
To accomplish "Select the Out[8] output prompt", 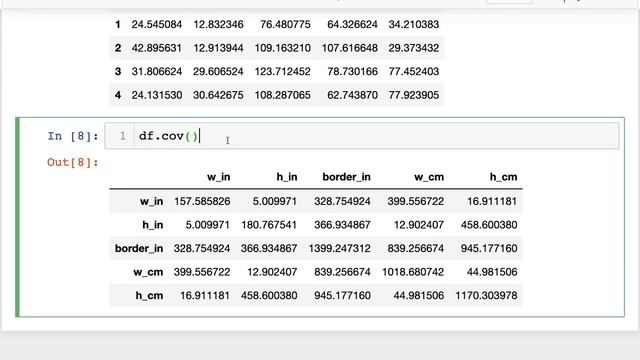I will tap(73, 162).
